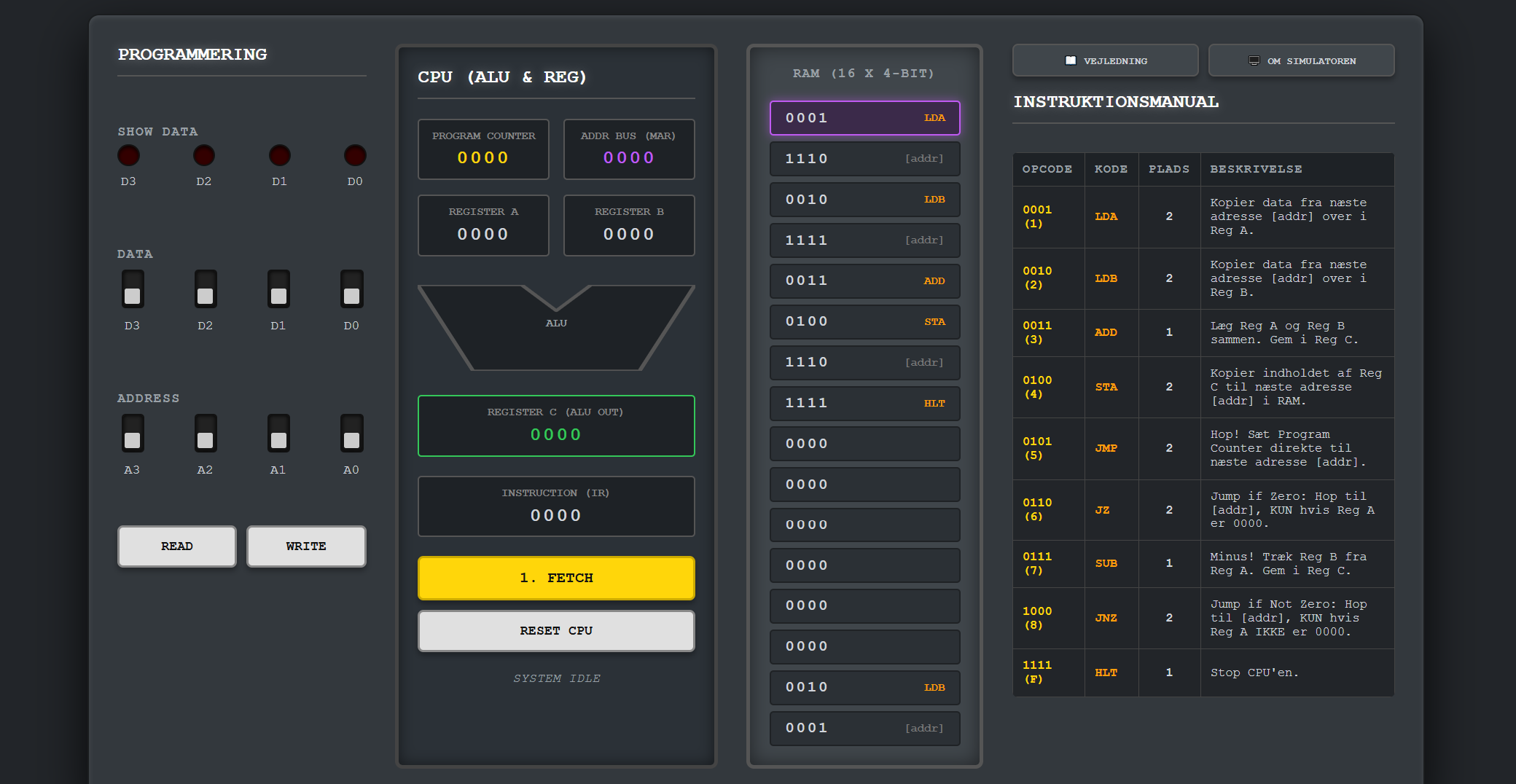Click the Register B box
This screenshot has height=784, width=1516.
click(x=629, y=225)
